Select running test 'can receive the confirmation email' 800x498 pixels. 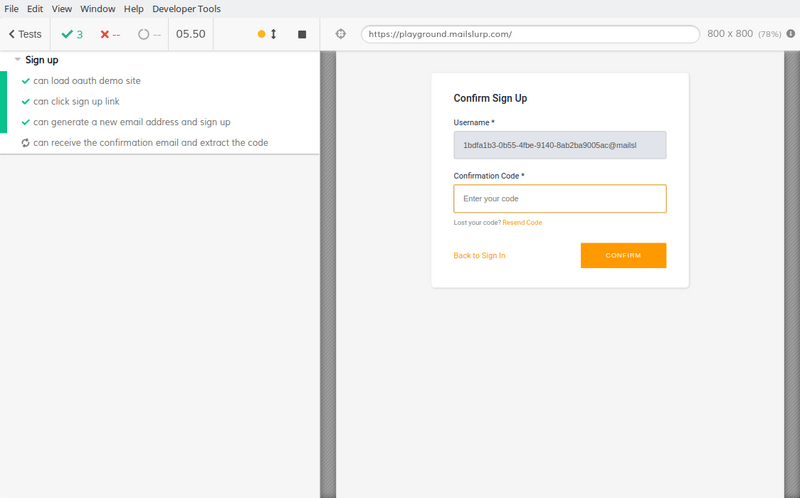pos(151,143)
